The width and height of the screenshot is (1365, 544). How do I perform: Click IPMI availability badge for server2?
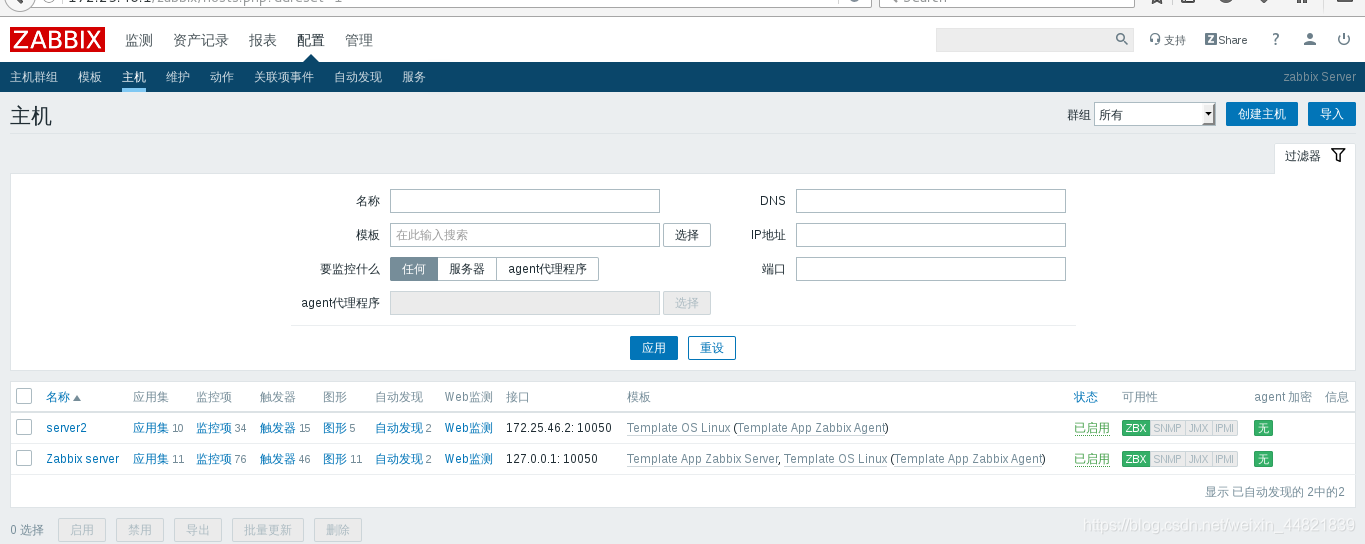[x=1225, y=428]
